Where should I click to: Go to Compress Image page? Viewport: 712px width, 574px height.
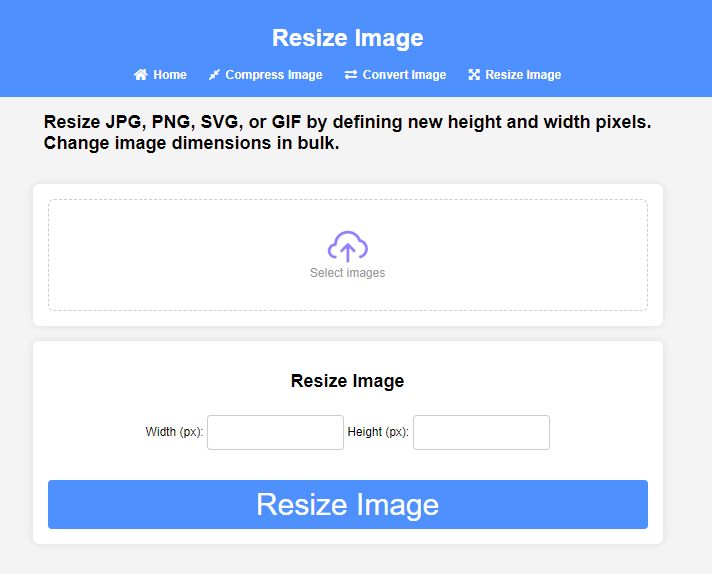coord(266,74)
